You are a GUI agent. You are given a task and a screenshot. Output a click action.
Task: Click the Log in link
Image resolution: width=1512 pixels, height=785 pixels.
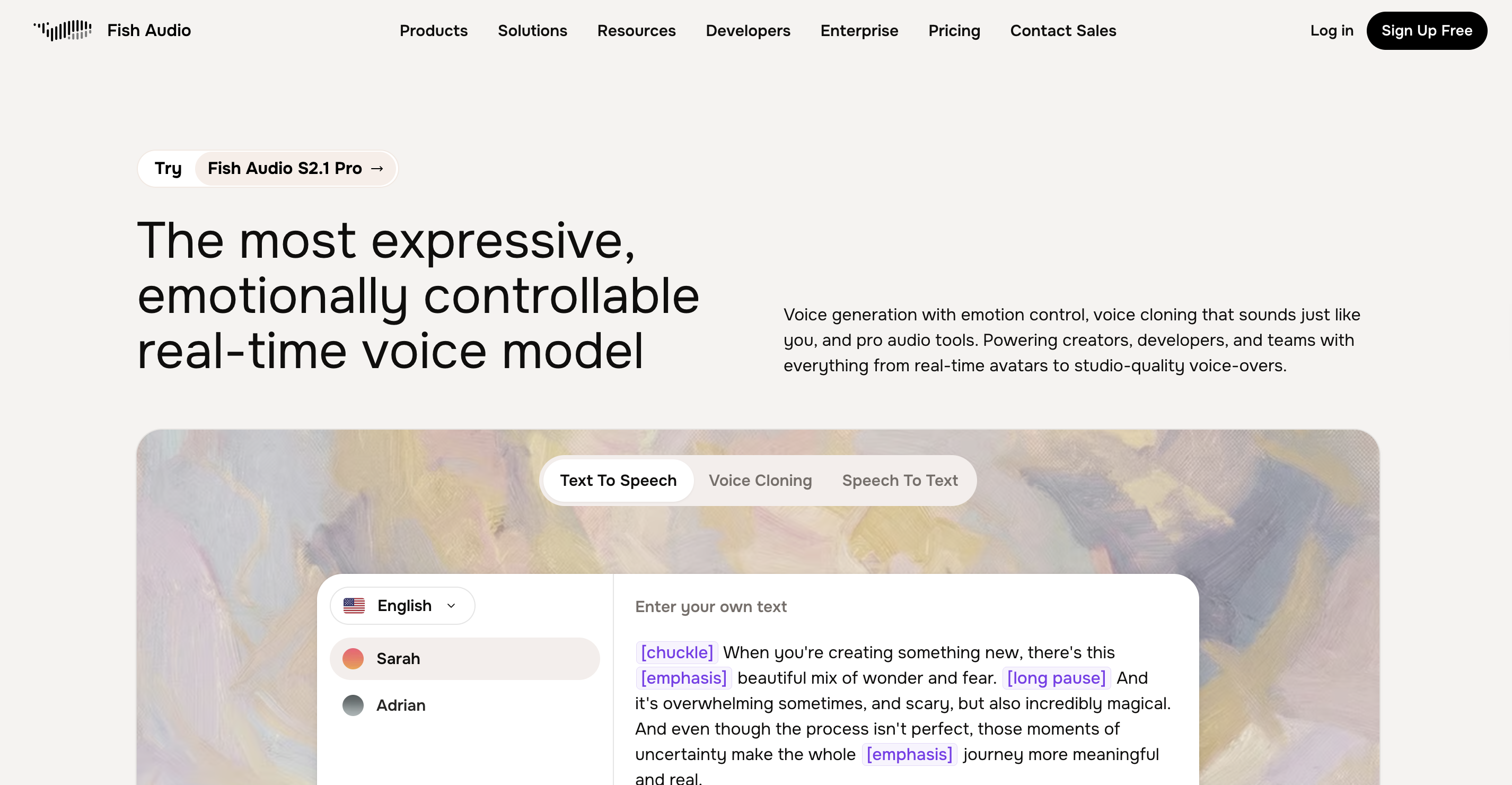(x=1331, y=31)
